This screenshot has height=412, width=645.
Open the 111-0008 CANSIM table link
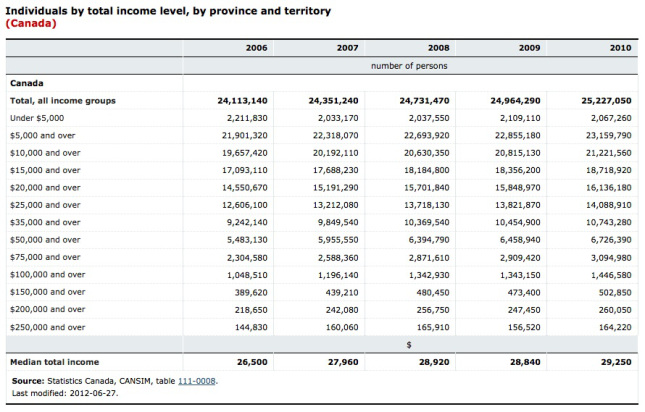click(x=196, y=381)
